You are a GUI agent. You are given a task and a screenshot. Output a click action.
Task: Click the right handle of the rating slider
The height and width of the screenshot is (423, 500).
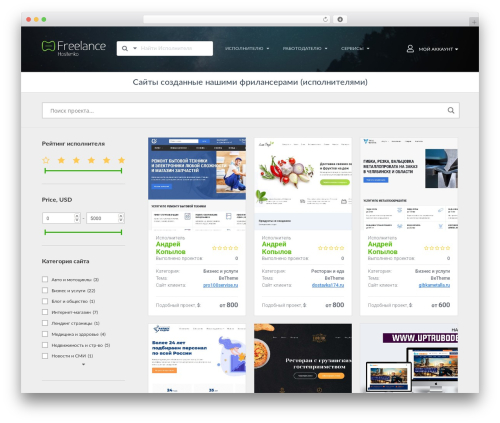click(x=121, y=171)
